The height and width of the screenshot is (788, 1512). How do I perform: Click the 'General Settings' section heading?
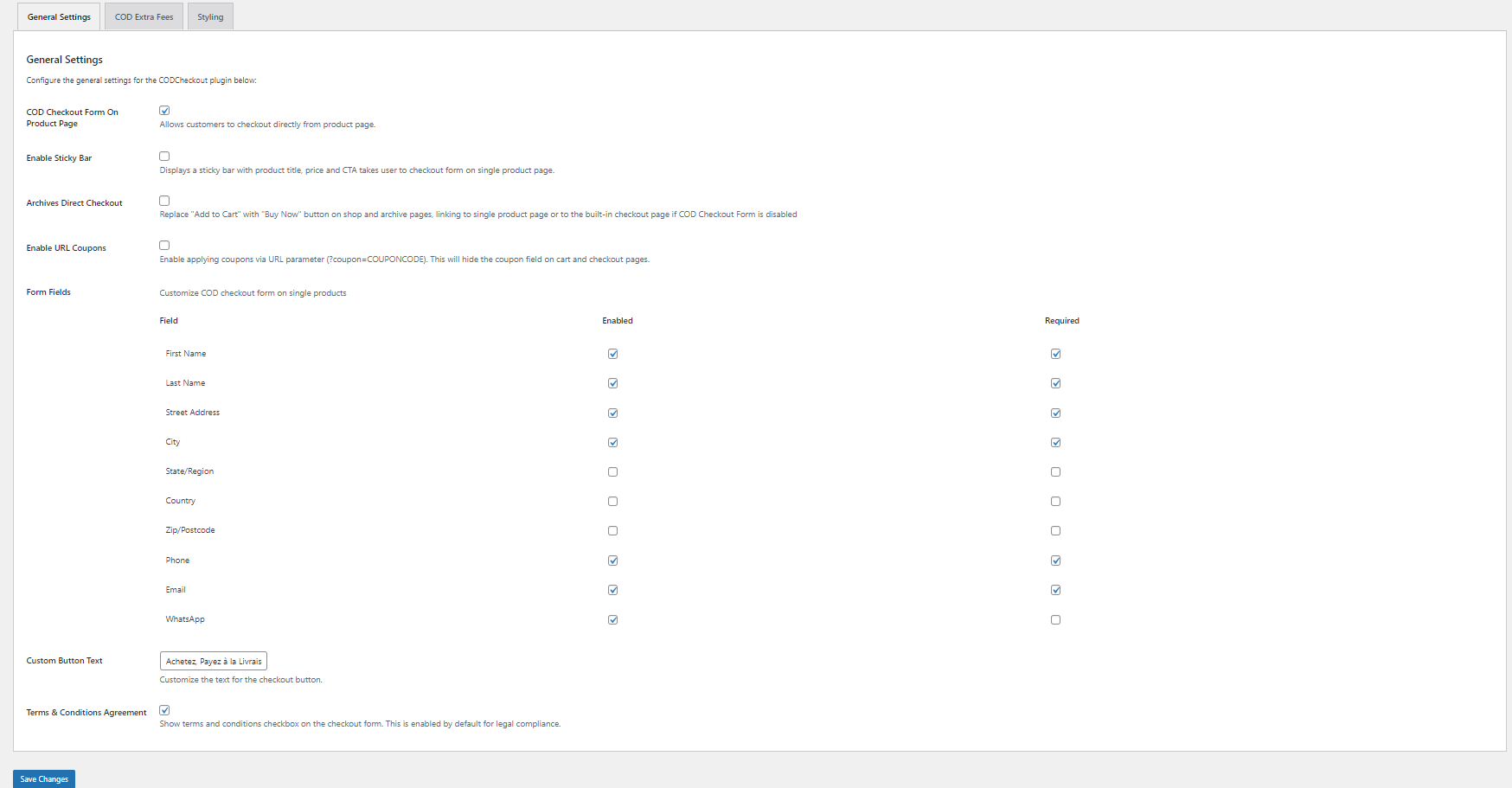(x=65, y=60)
